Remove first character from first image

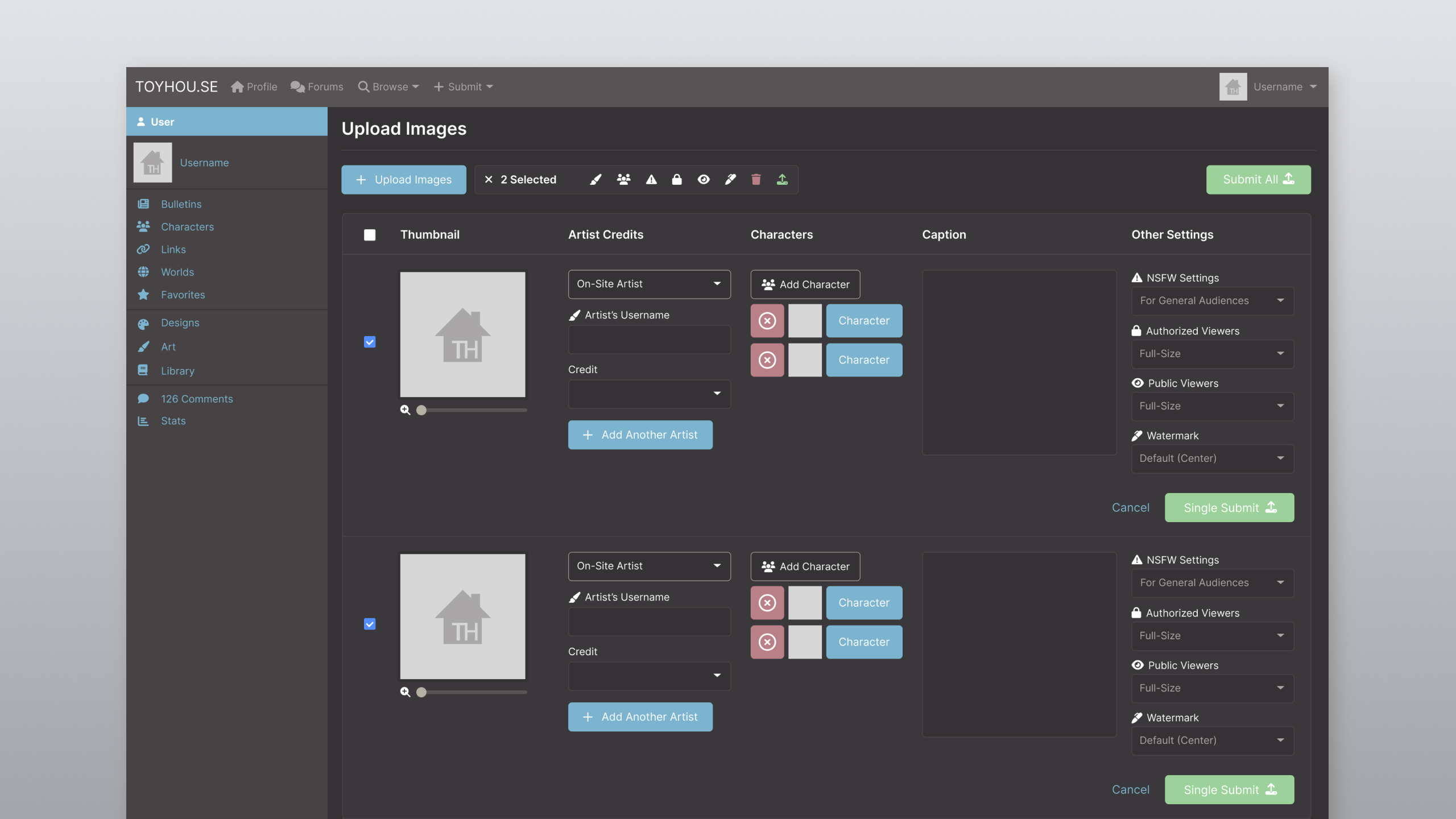[x=767, y=321]
